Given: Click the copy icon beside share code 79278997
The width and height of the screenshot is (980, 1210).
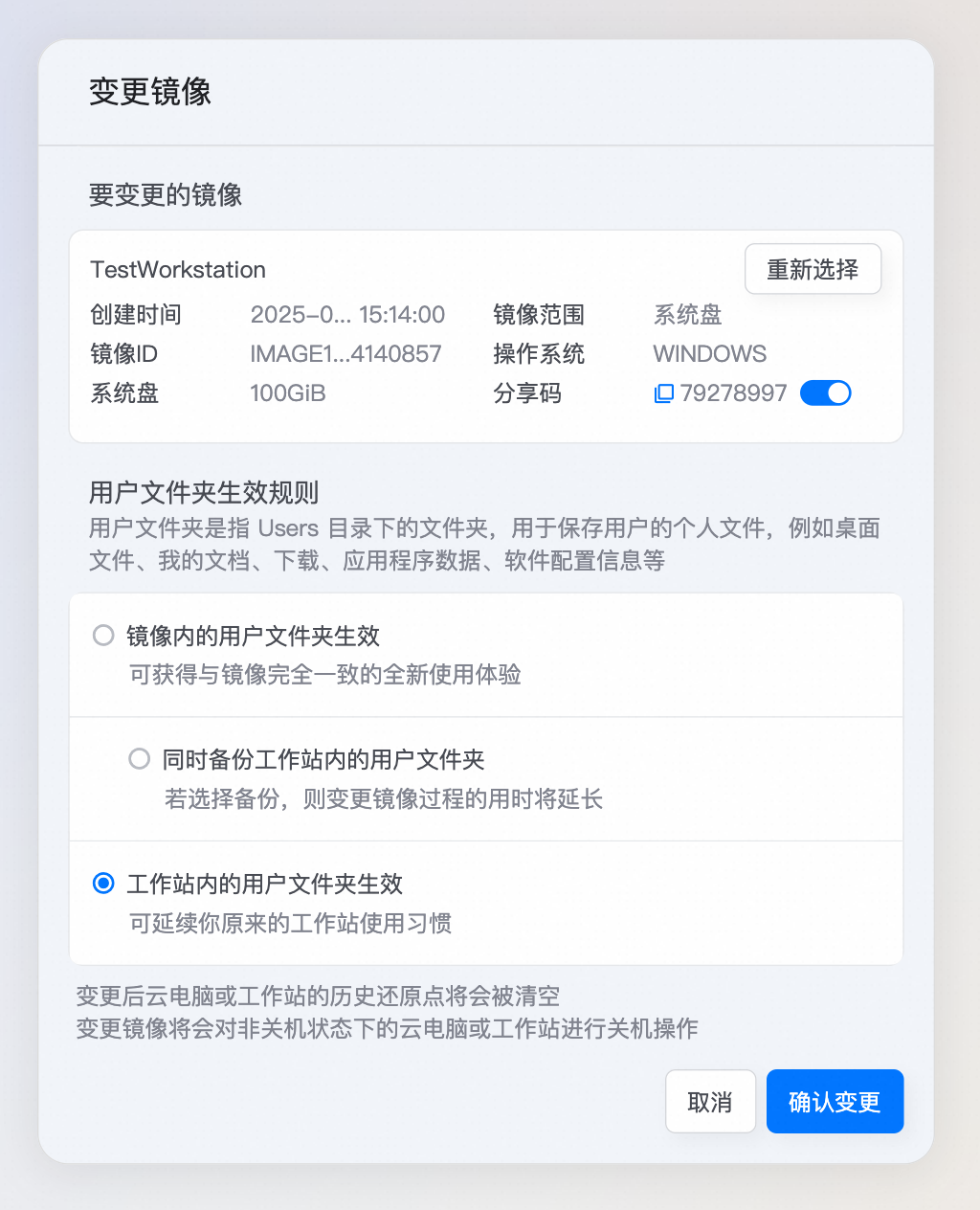Looking at the screenshot, I should pos(663,393).
